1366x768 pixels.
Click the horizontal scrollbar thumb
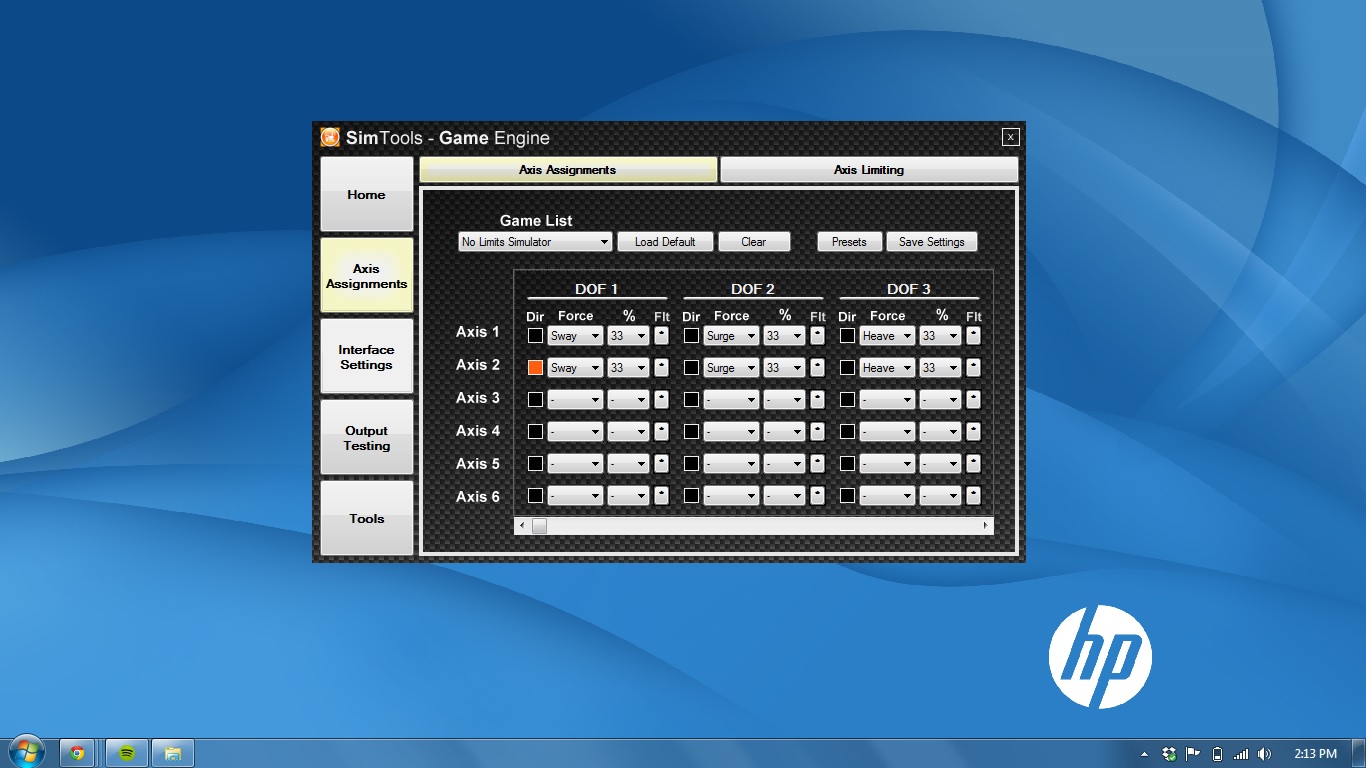pyautogui.click(x=539, y=525)
